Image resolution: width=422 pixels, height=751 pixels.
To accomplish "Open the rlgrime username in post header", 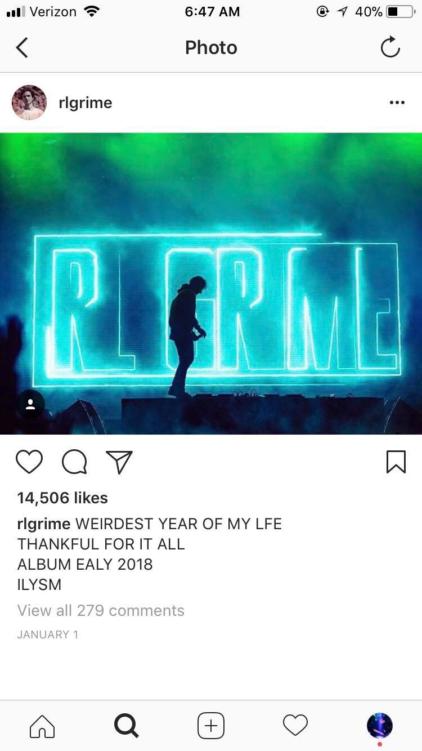I will 85,102.
